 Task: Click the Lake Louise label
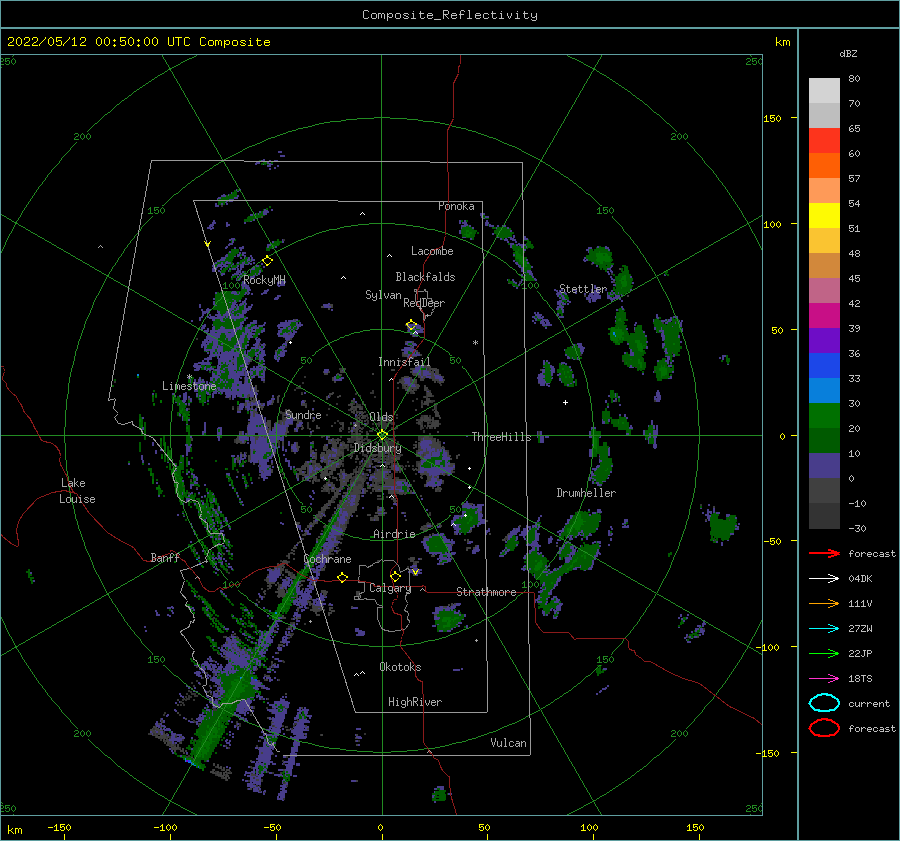click(x=77, y=491)
